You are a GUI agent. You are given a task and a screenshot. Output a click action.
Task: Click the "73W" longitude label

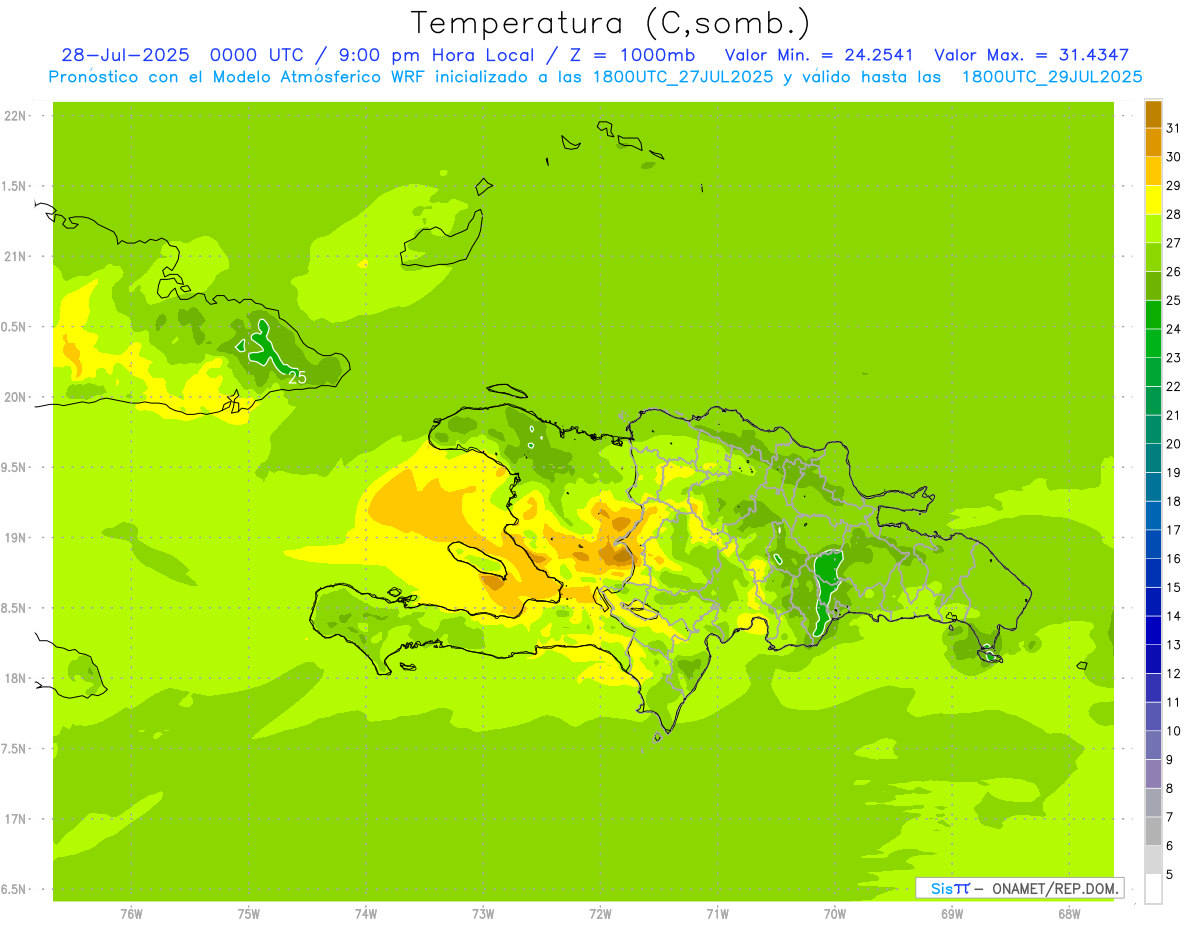coord(483,913)
